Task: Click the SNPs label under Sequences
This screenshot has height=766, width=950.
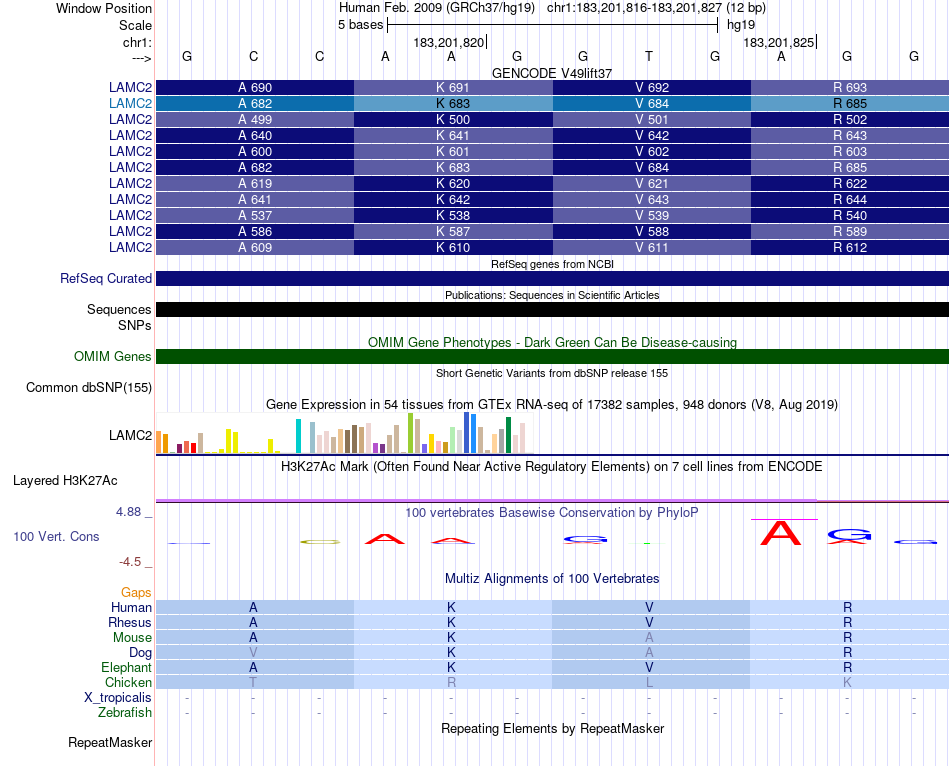Action: [x=135, y=325]
